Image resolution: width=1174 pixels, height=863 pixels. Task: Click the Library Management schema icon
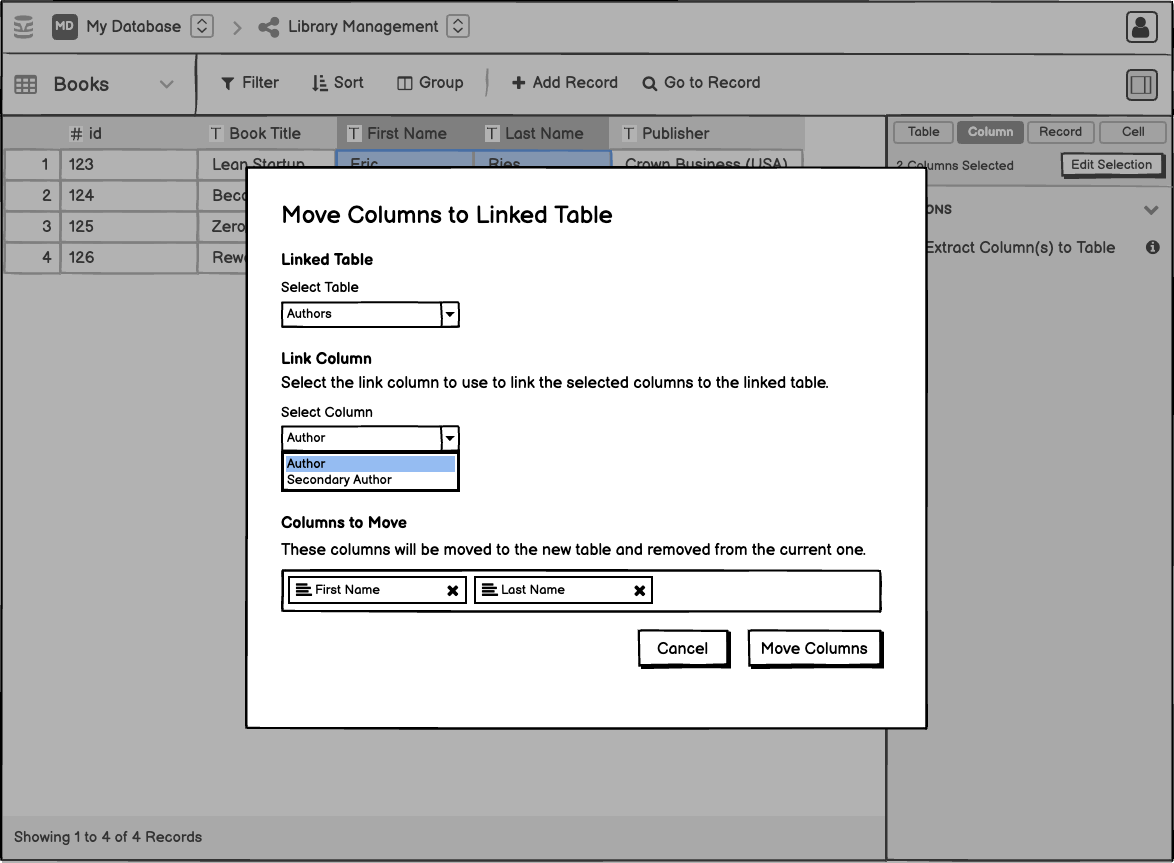268,27
